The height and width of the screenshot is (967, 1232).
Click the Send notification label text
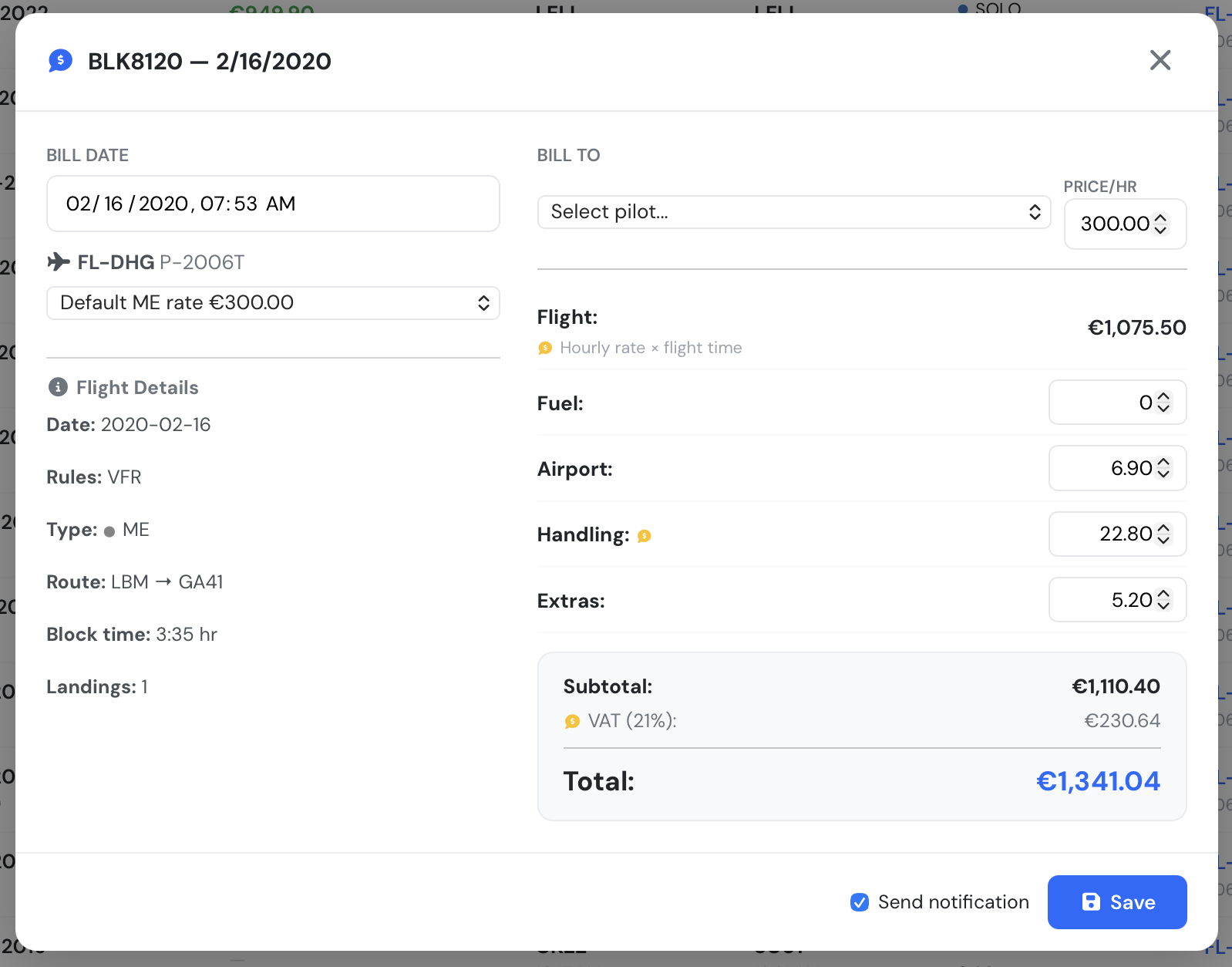click(x=954, y=902)
